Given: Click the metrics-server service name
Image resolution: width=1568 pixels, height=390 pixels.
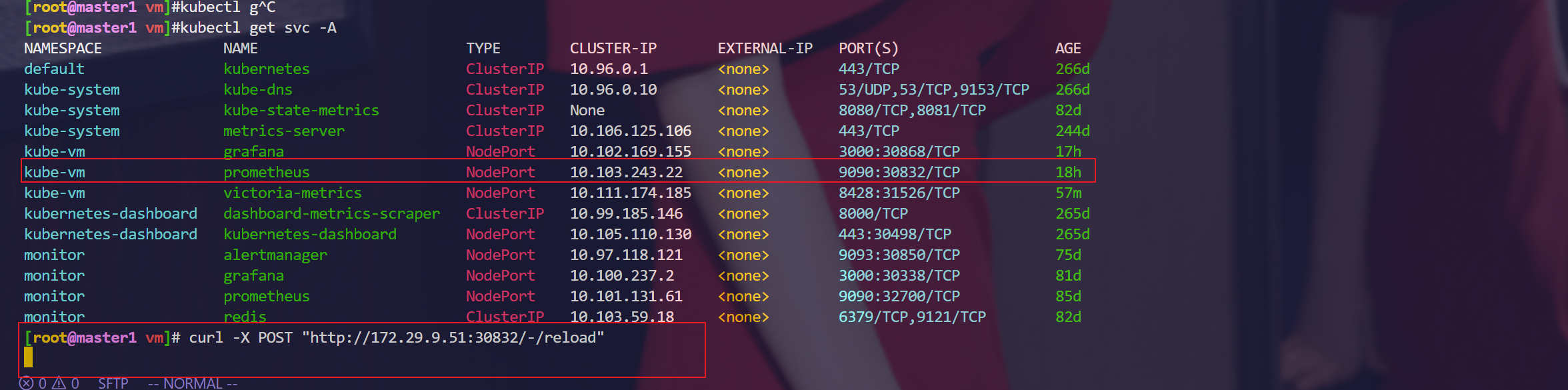Looking at the screenshot, I should (x=283, y=131).
